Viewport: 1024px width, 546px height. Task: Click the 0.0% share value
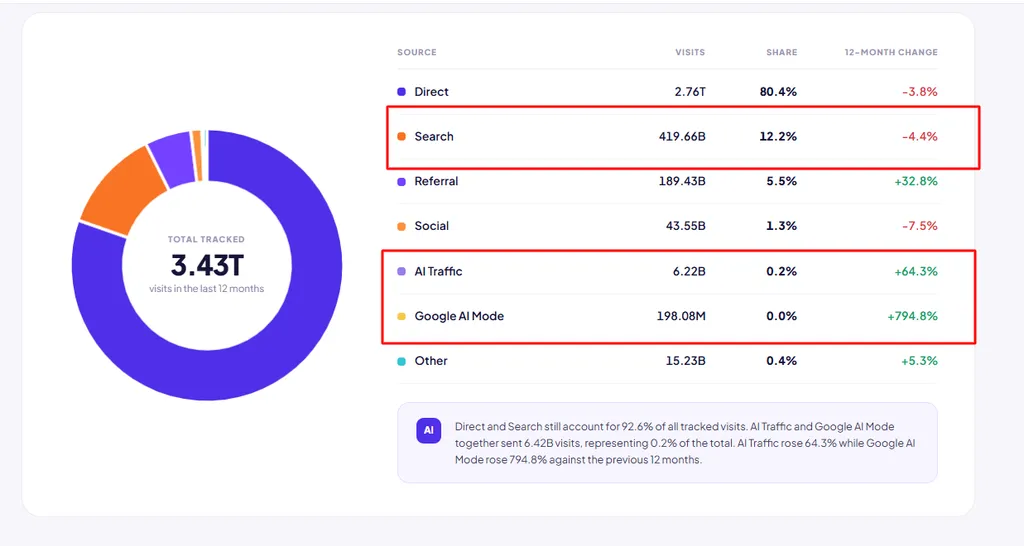[782, 316]
